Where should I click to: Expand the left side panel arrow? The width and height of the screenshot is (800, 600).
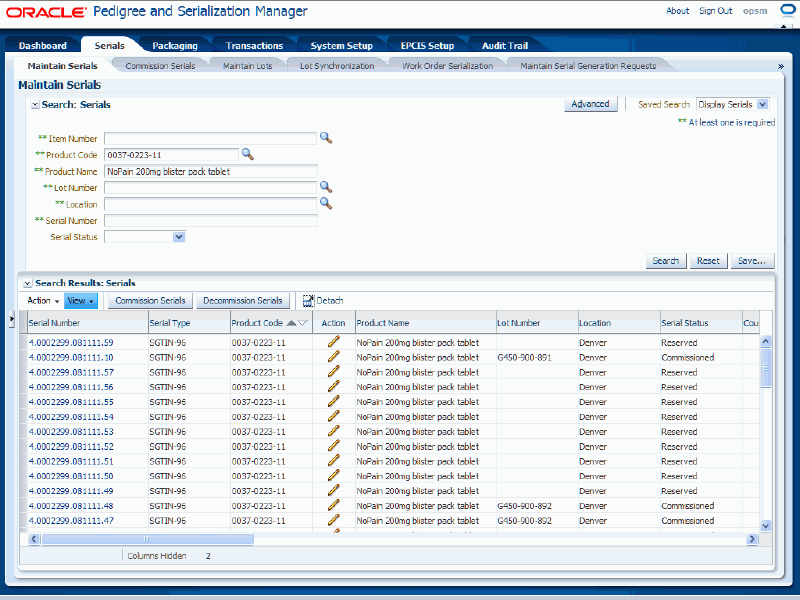[12, 319]
